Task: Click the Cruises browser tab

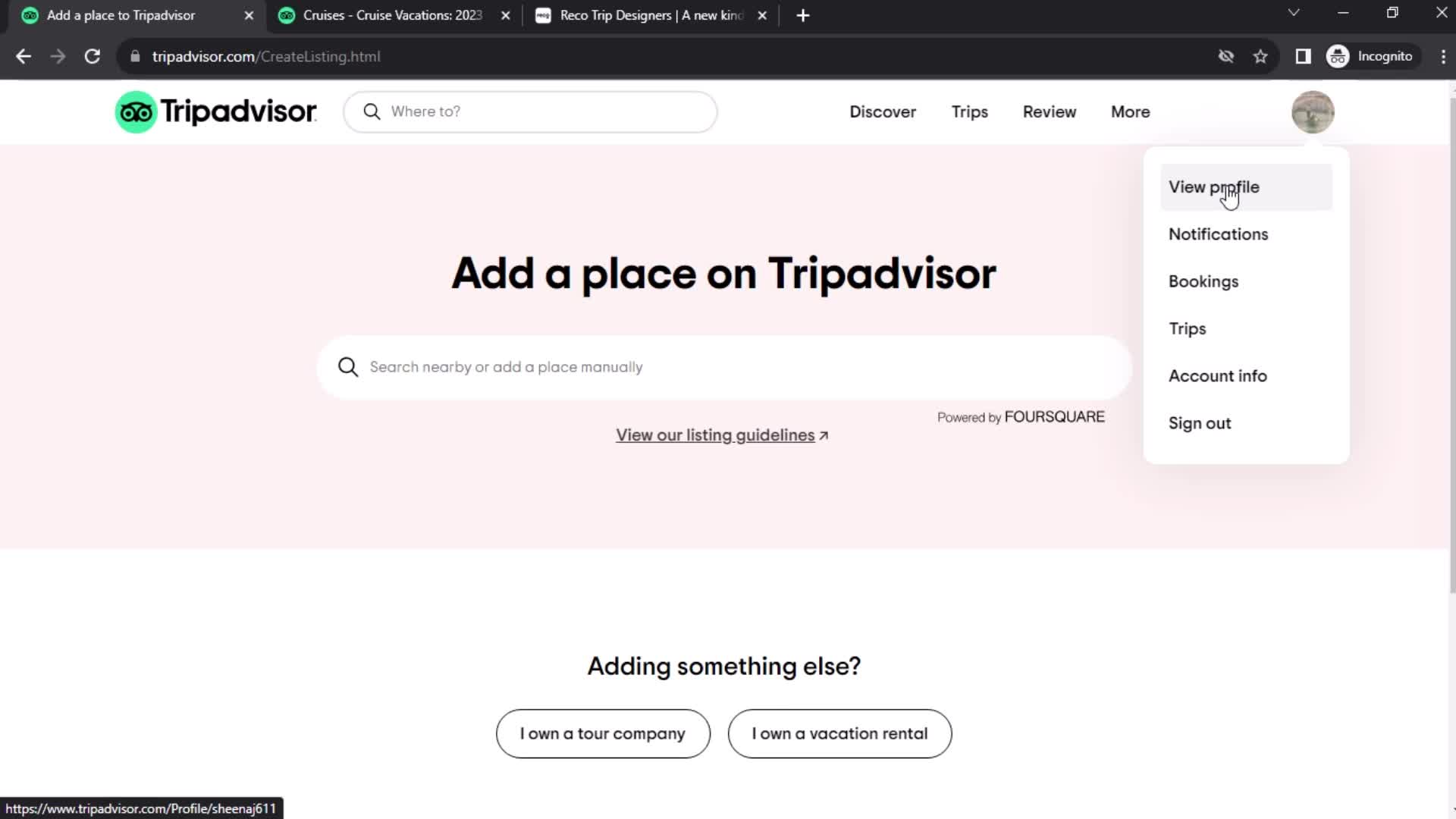Action: point(389,15)
